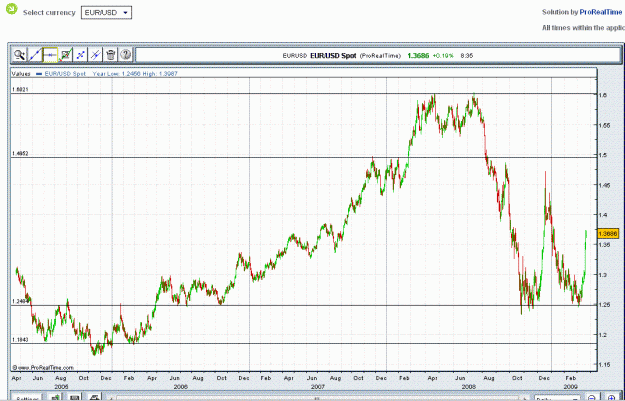
Task: Click the 1.1843 horizontal line label
Action: coord(20,340)
